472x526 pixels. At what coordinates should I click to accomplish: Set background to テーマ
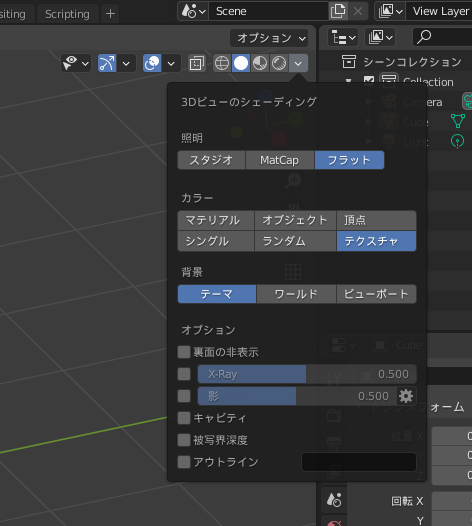point(217,294)
